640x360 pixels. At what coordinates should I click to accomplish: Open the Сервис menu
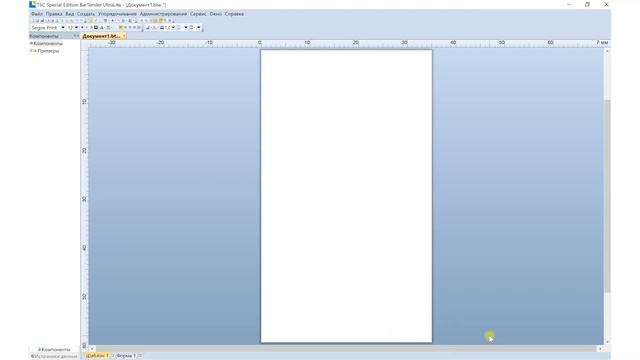198,14
